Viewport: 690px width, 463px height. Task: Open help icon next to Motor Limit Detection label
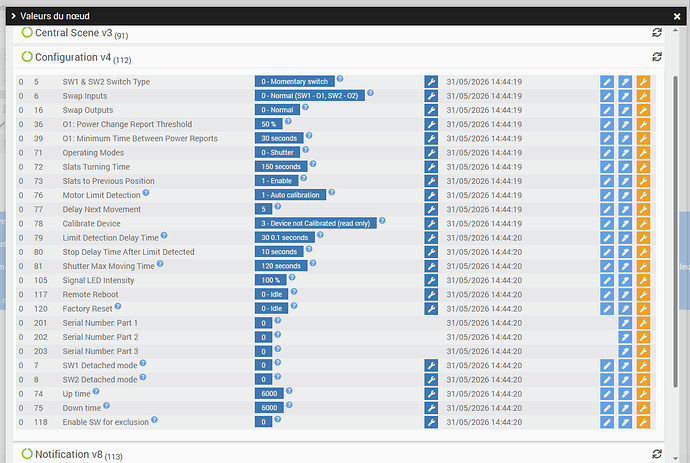pos(146,192)
